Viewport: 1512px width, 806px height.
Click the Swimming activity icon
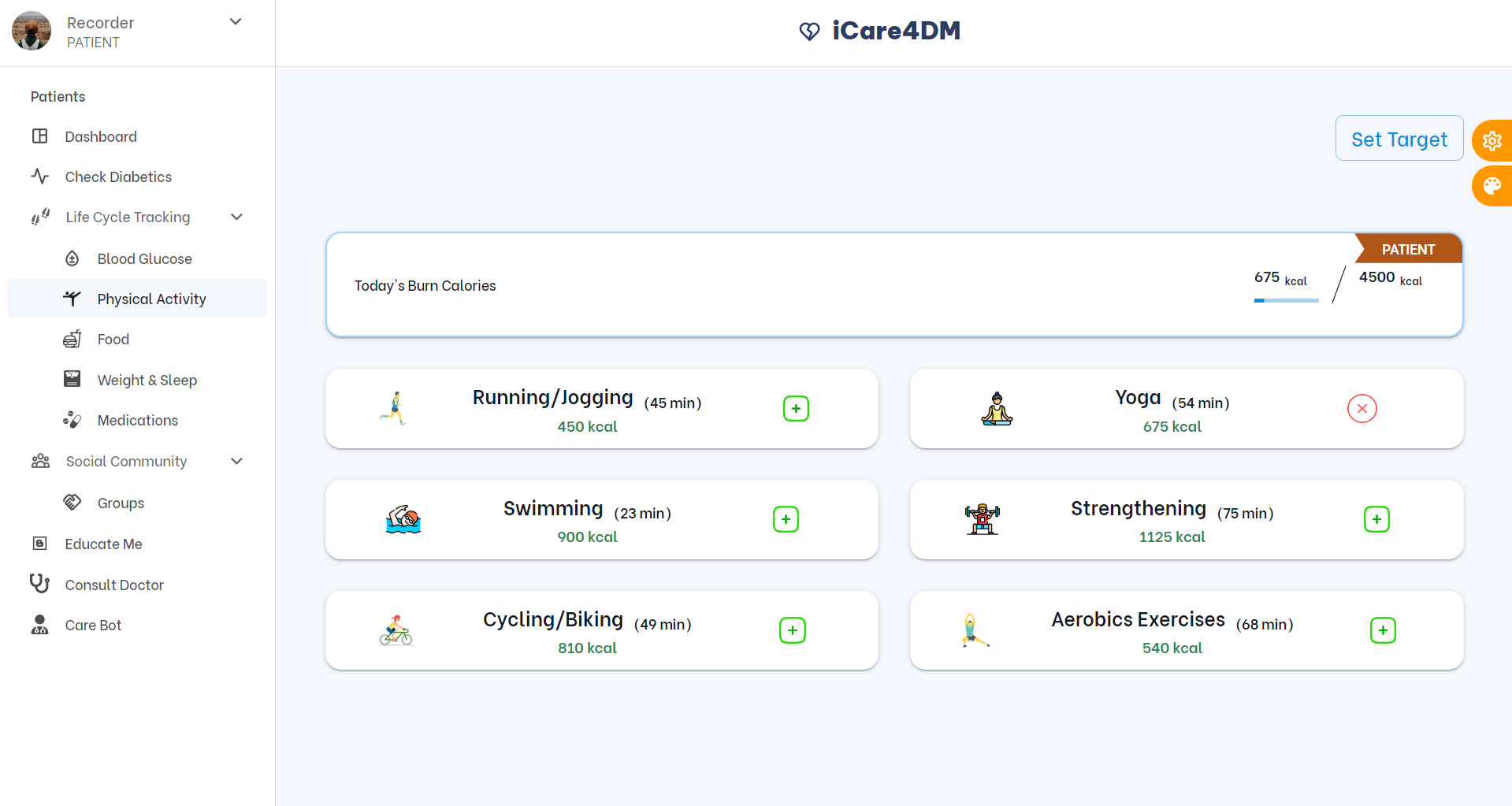point(403,519)
